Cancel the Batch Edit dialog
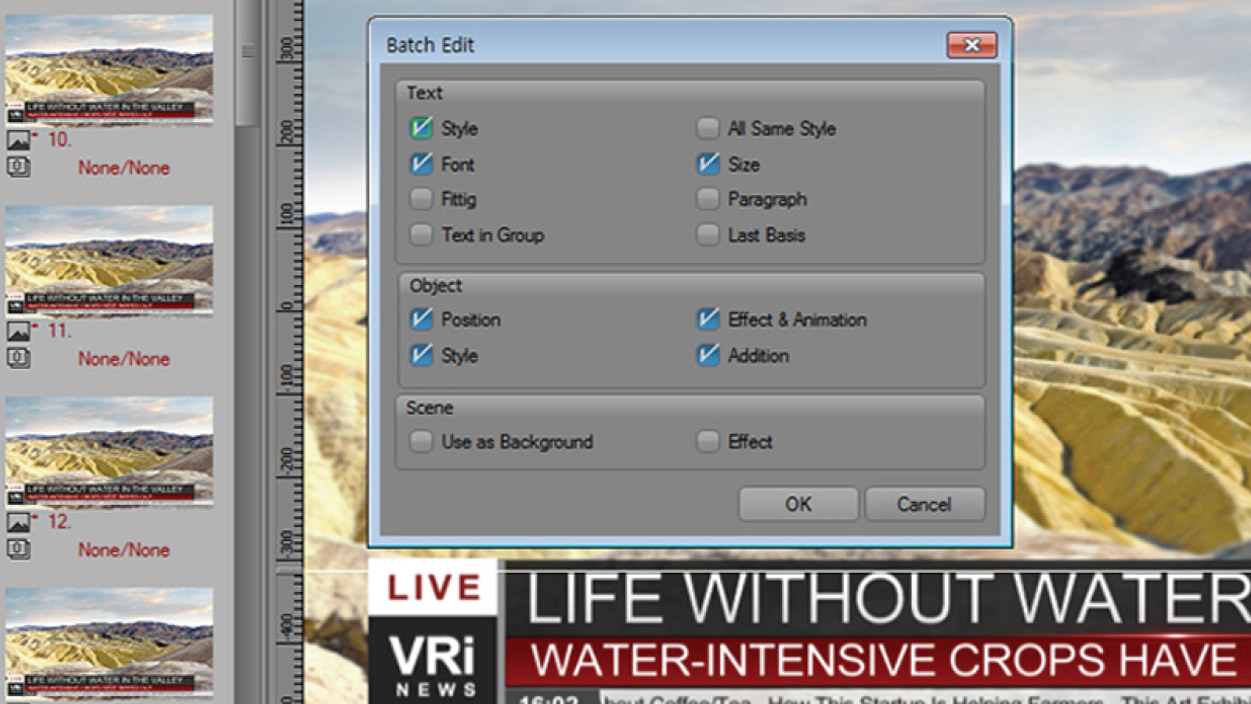 click(924, 504)
